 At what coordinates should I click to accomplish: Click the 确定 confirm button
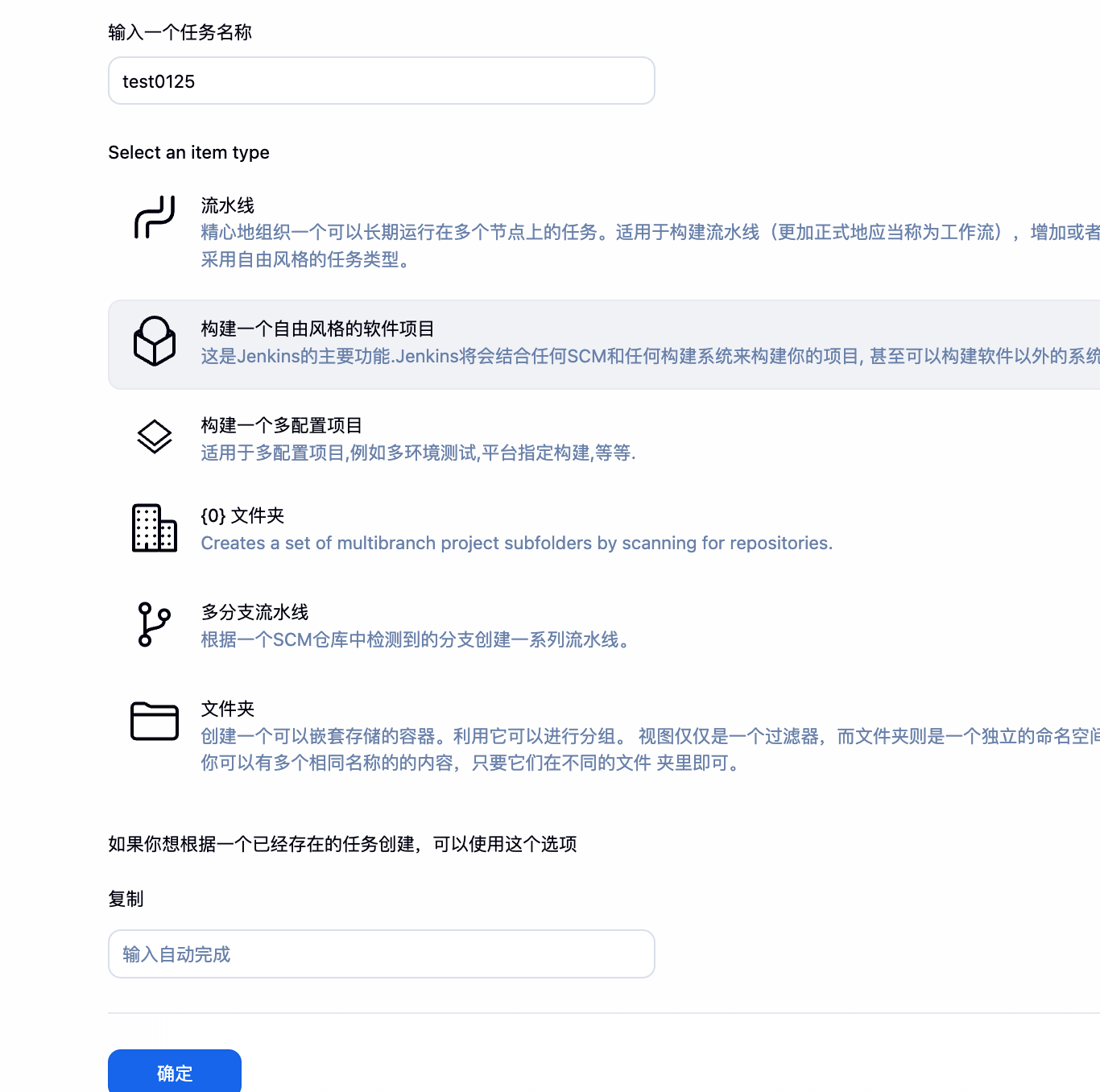point(174,1073)
